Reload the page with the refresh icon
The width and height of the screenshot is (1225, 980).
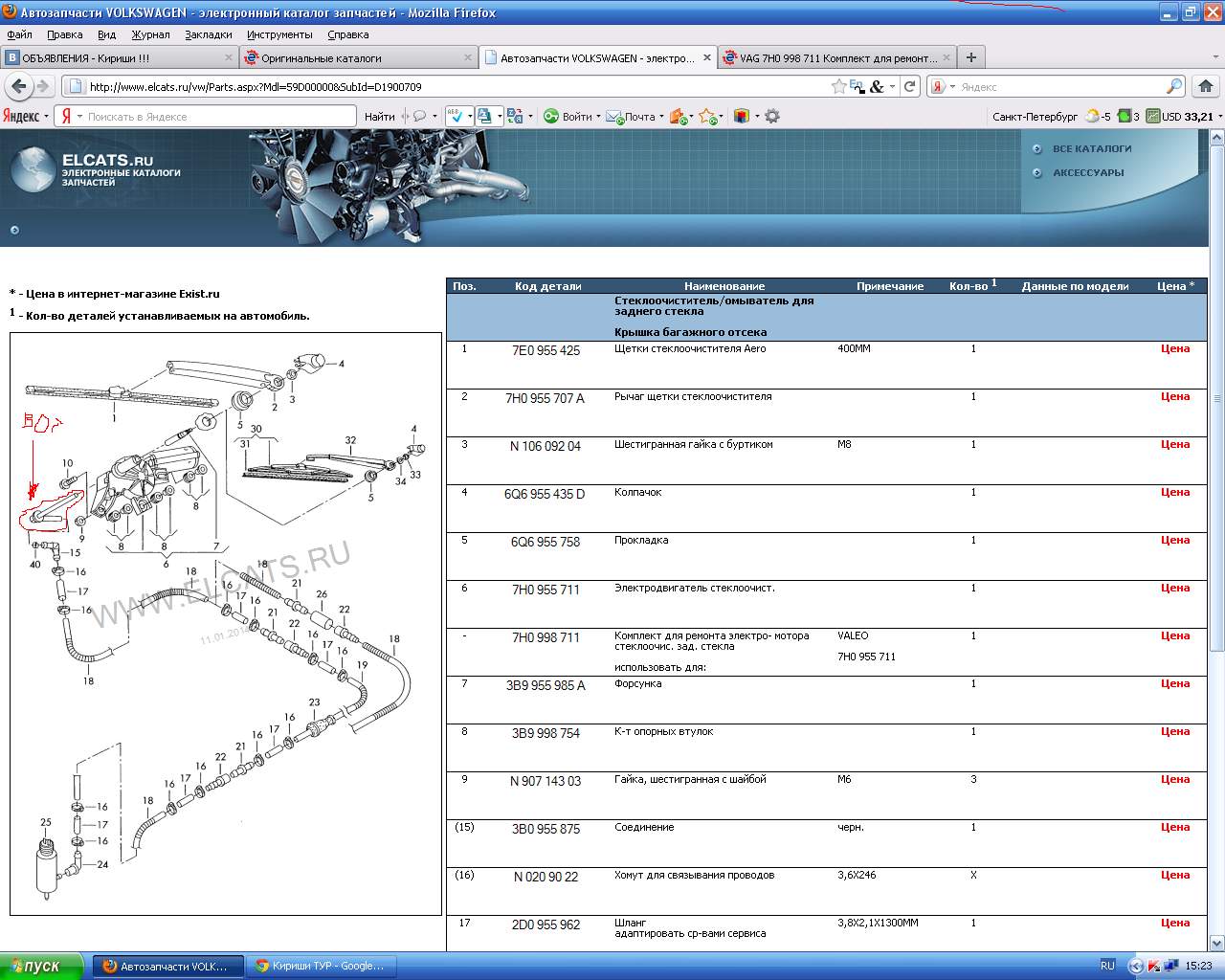coord(910,86)
